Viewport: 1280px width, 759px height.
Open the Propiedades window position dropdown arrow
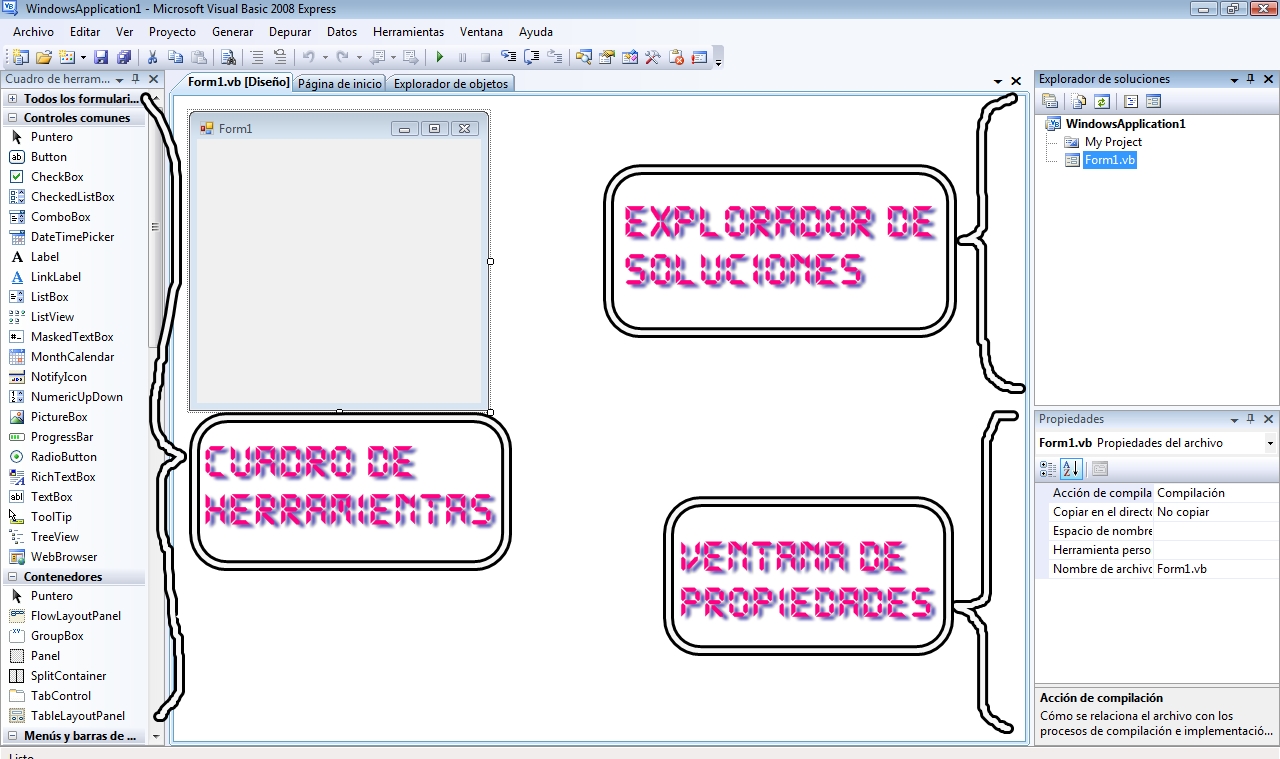click(1235, 420)
